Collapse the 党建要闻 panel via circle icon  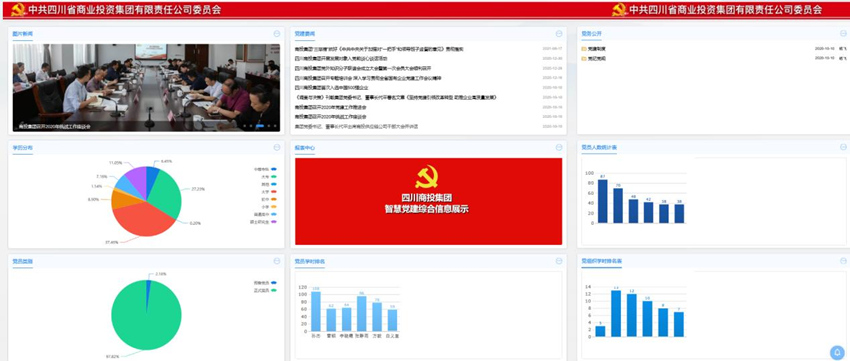(x=559, y=34)
